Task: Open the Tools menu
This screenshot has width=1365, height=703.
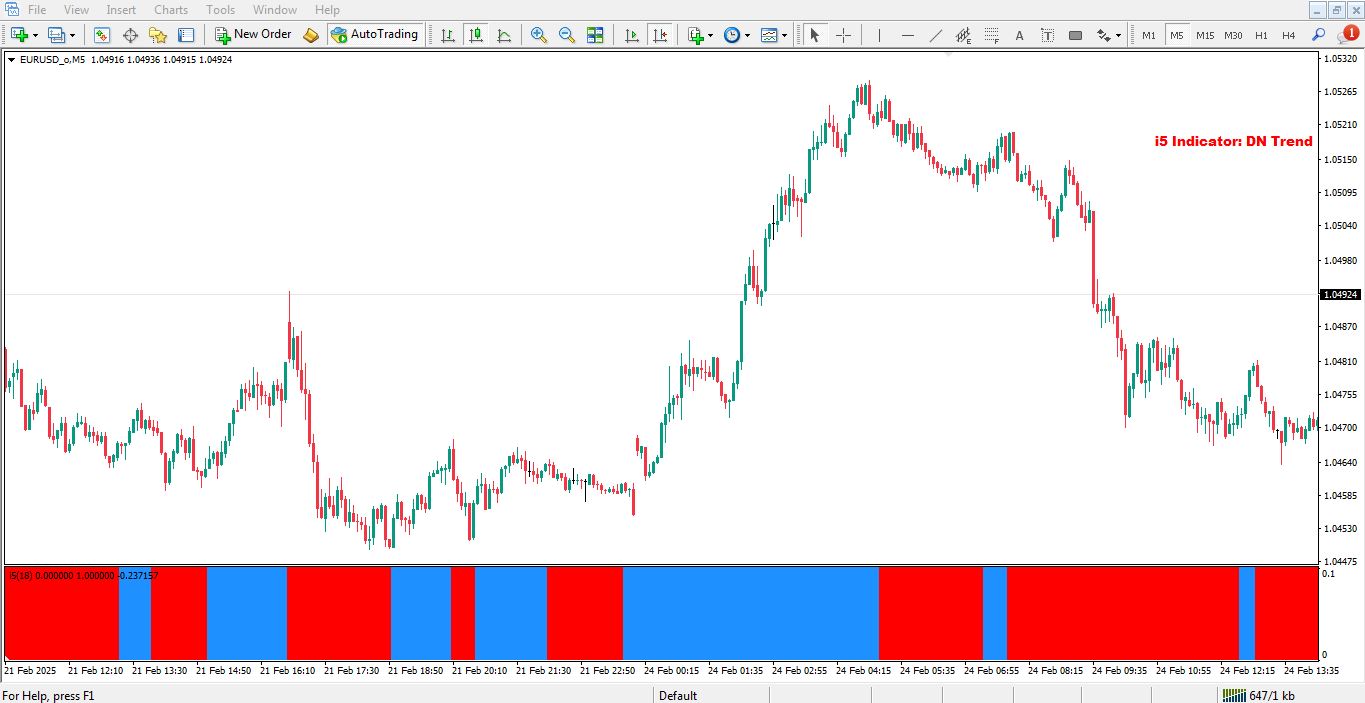Action: point(221,9)
